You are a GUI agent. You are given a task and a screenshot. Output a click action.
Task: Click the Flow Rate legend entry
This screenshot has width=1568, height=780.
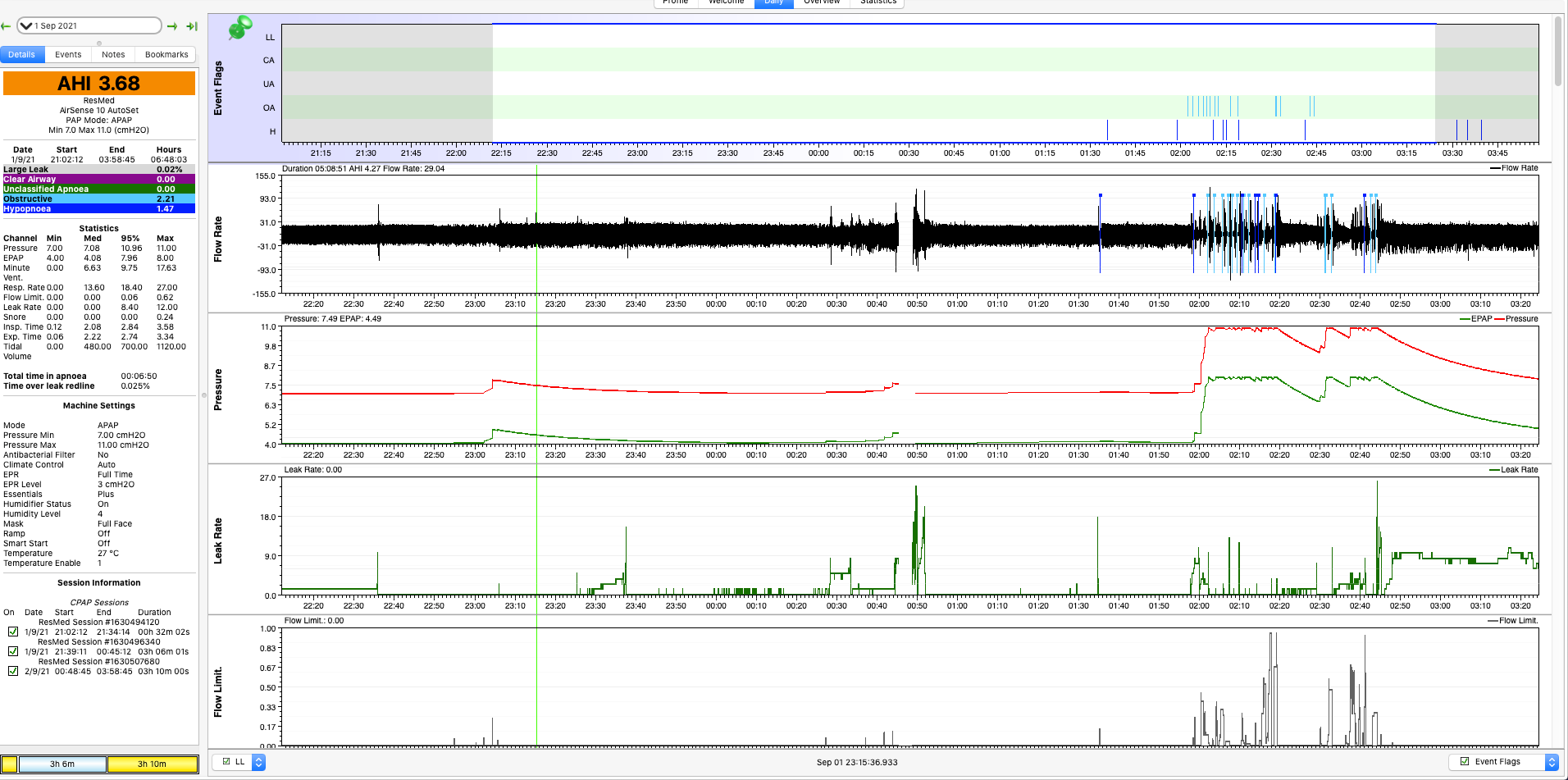pos(1514,168)
